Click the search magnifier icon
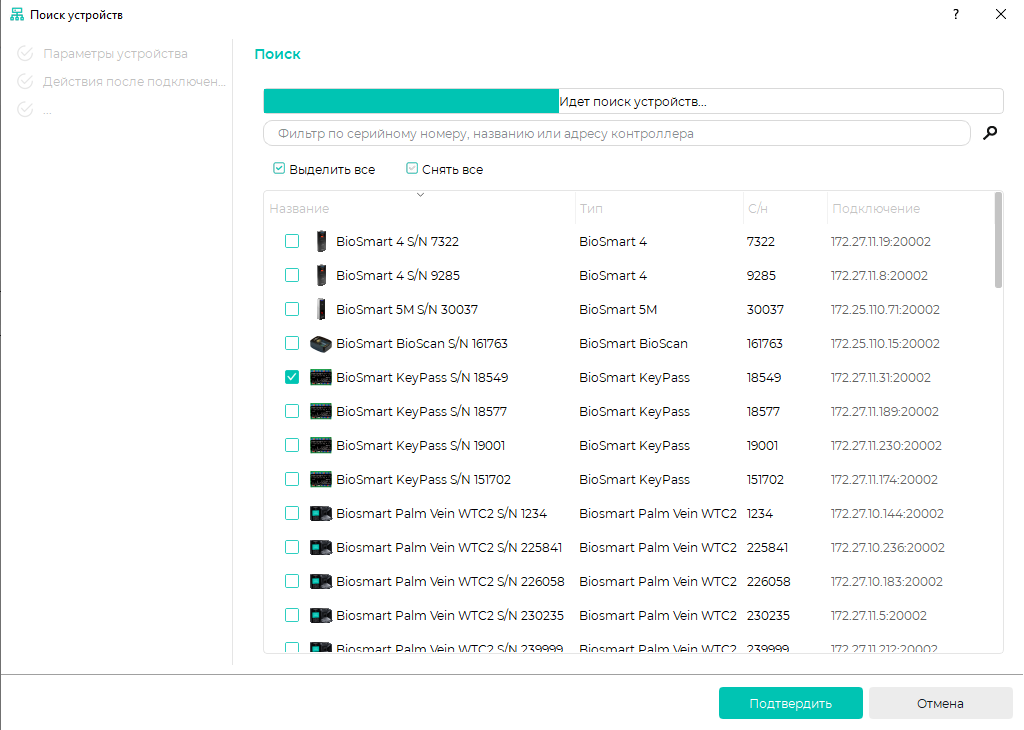The width and height of the screenshot is (1024, 730). (x=990, y=133)
